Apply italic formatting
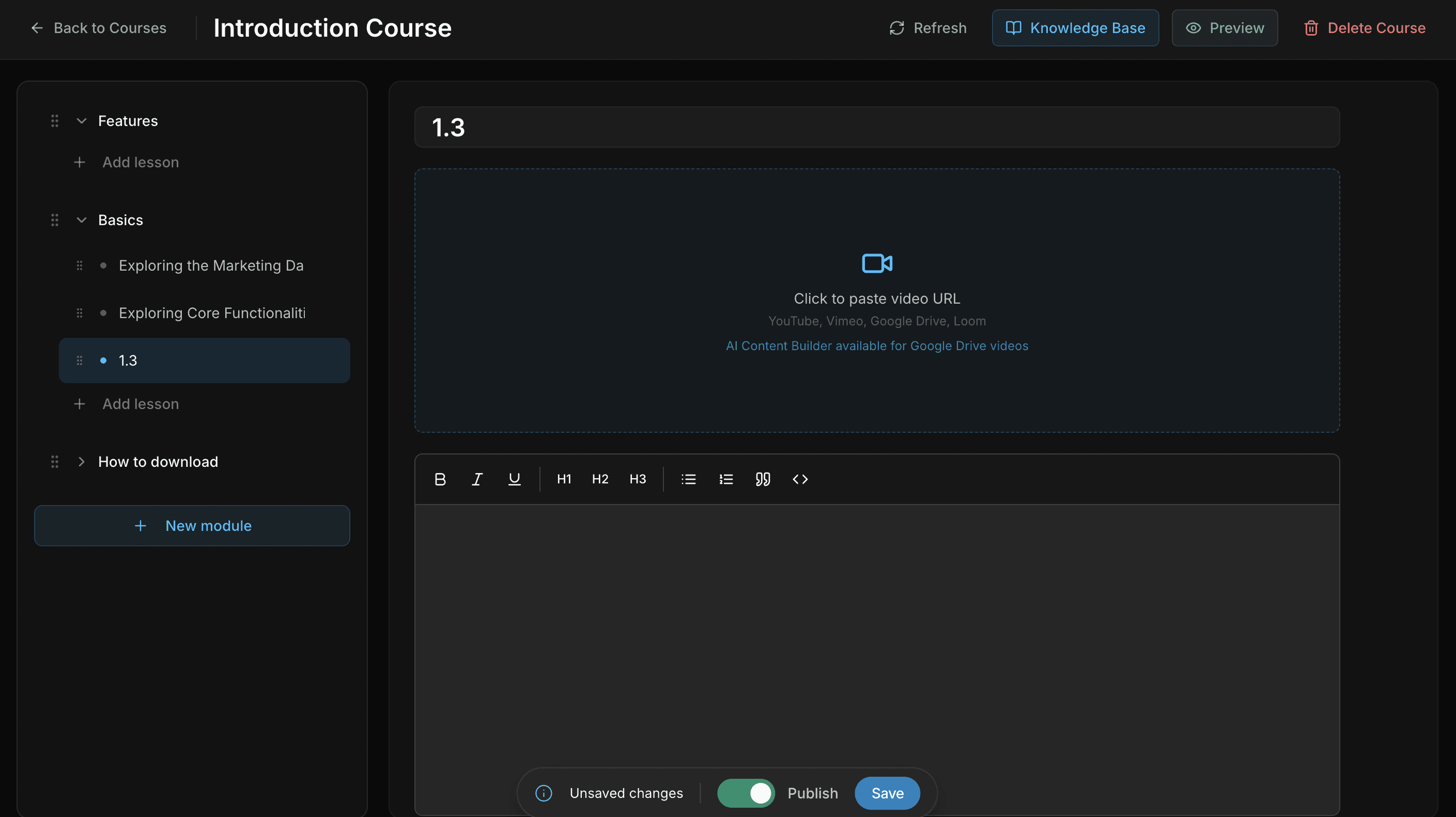The height and width of the screenshot is (817, 1456). (476, 479)
